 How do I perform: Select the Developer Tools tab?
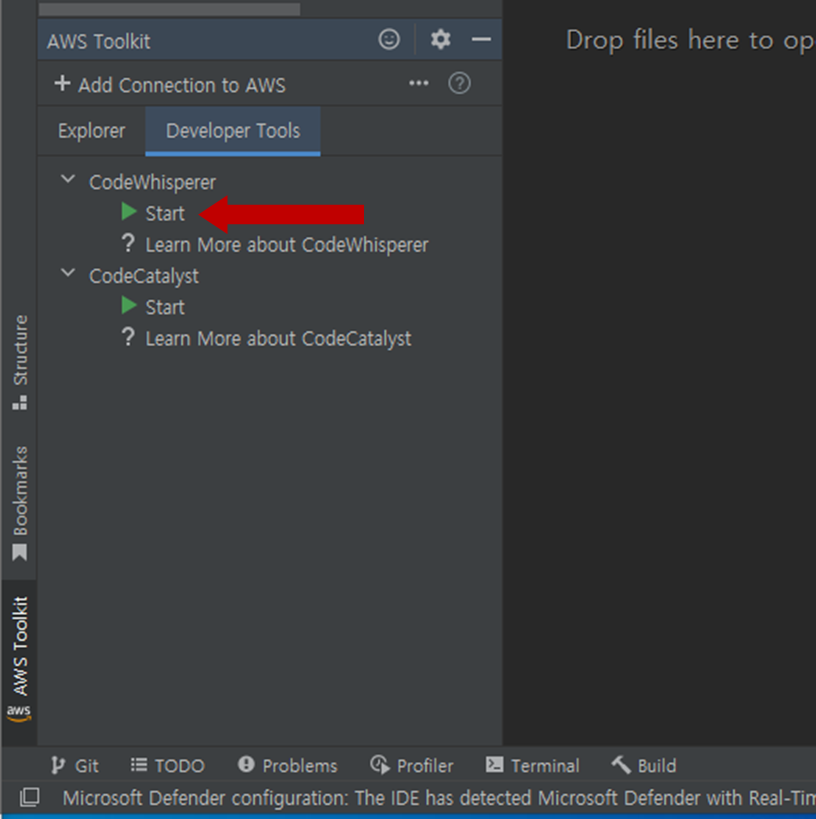tap(233, 131)
